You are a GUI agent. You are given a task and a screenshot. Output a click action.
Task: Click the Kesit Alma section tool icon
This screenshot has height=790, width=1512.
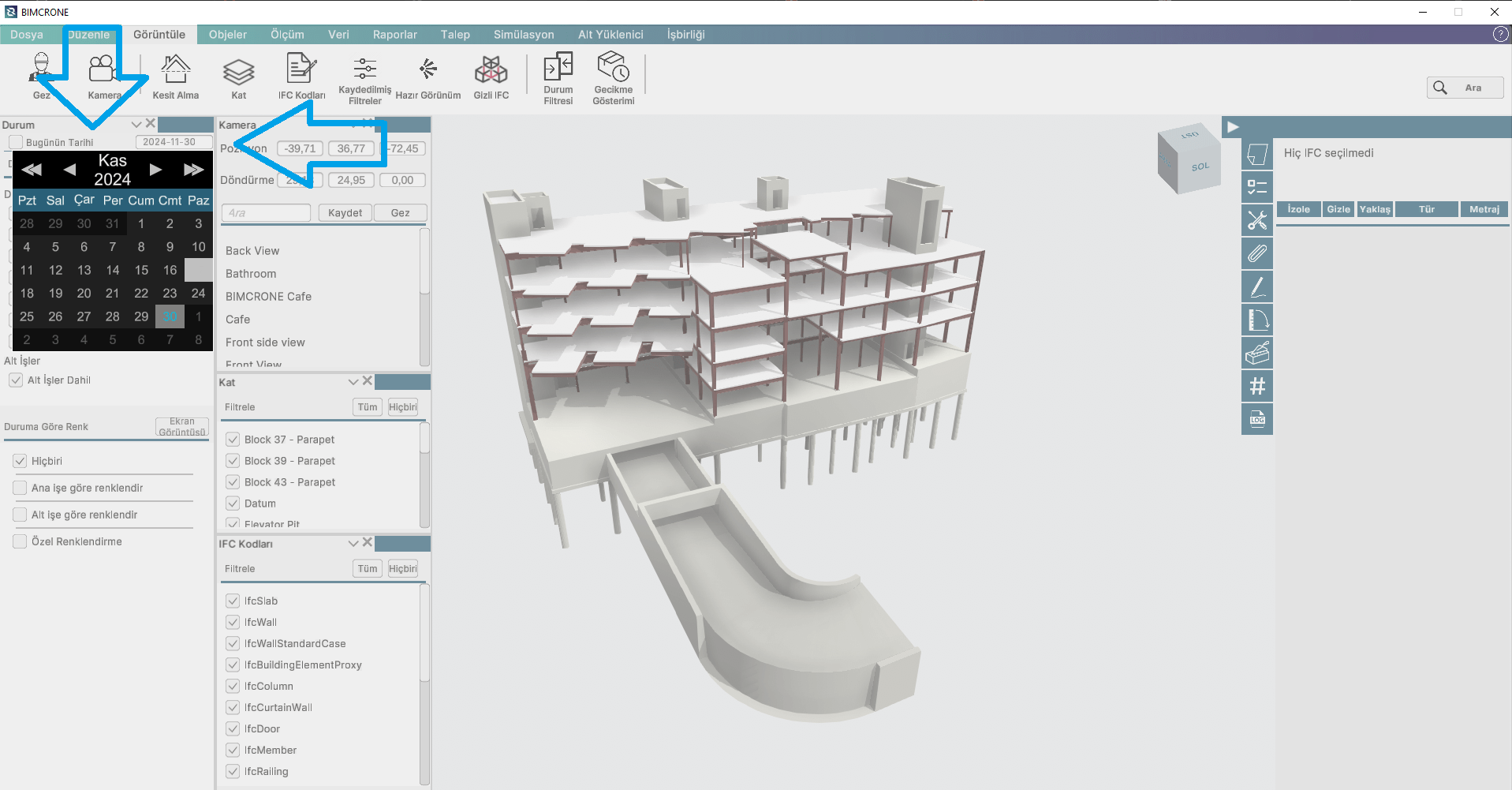(x=175, y=70)
